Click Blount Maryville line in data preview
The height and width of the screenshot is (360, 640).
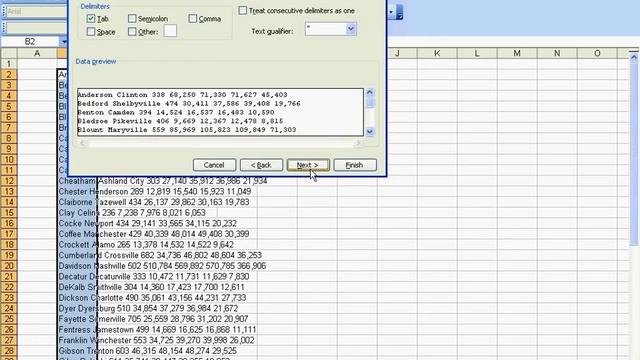tap(187, 130)
